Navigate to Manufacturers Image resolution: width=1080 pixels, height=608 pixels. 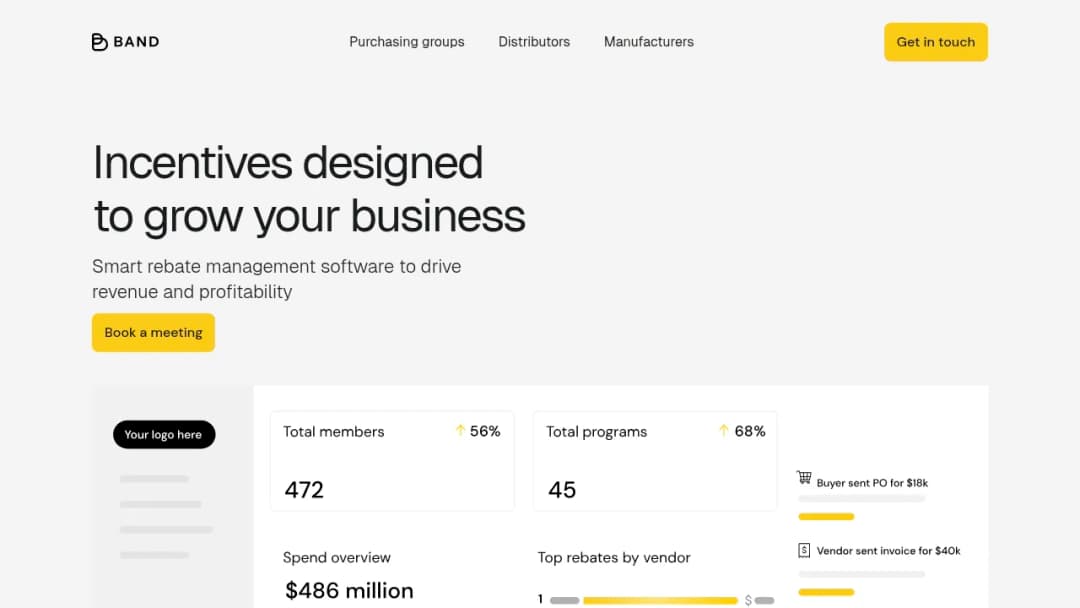(649, 42)
